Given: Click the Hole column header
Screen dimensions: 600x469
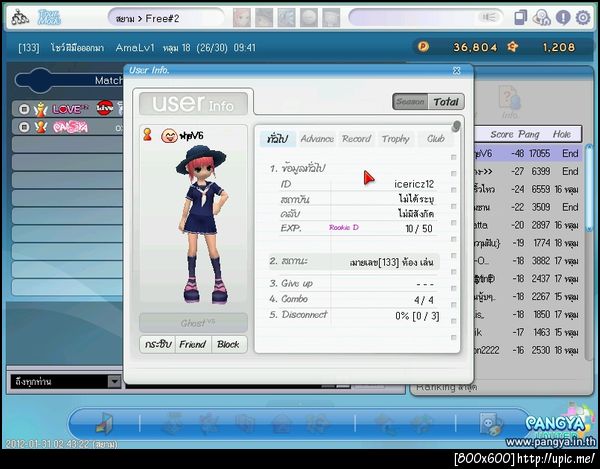Looking at the screenshot, I should (561, 134).
